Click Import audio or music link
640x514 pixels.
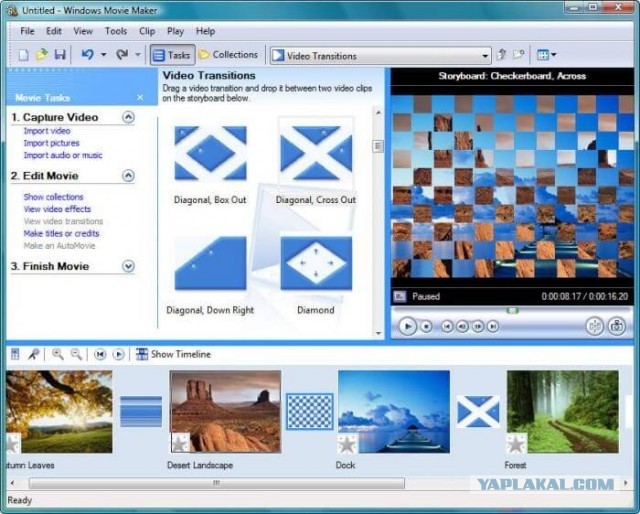click(63, 155)
